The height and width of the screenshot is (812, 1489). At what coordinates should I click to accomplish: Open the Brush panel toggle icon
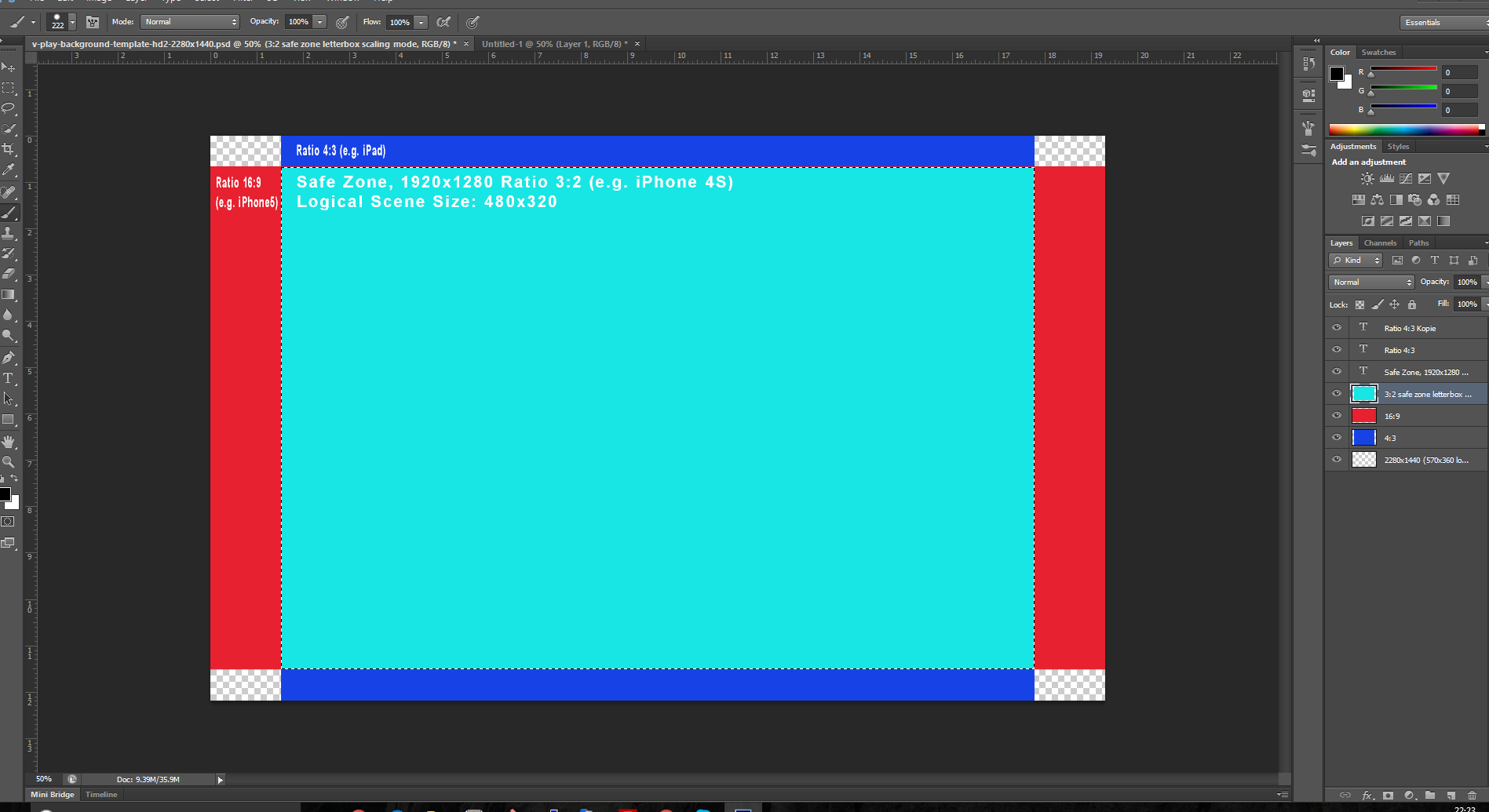click(93, 22)
